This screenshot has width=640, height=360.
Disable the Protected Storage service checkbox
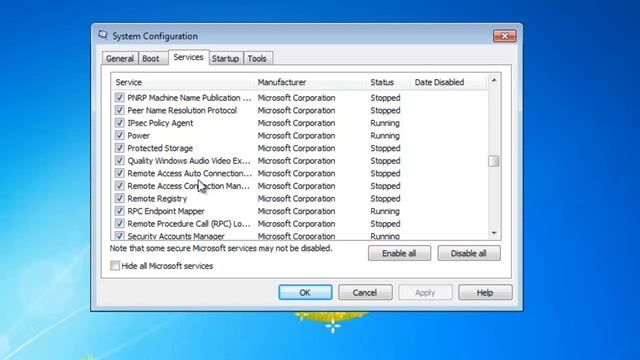click(x=119, y=148)
